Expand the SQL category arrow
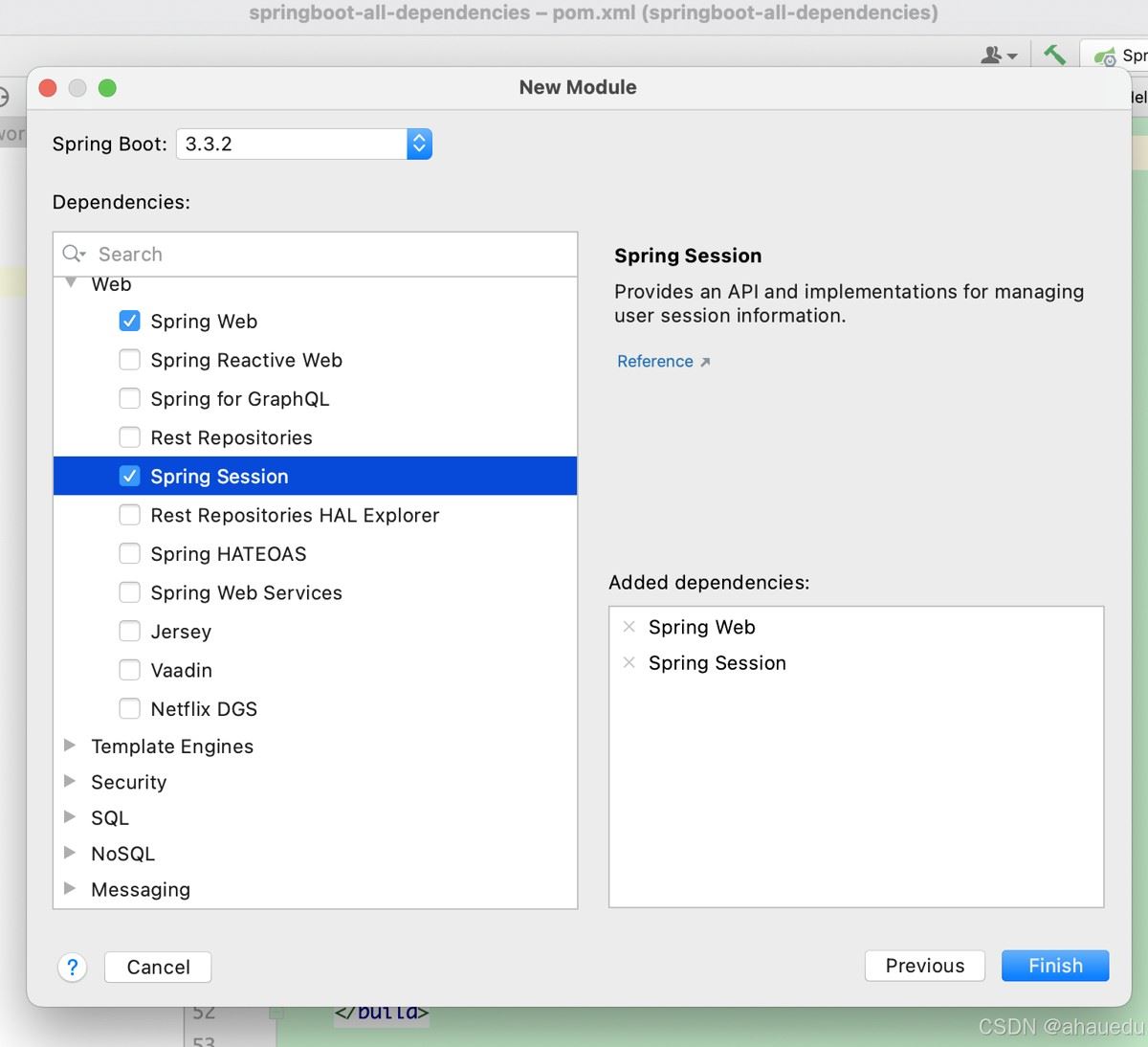1148x1047 pixels. click(x=69, y=816)
